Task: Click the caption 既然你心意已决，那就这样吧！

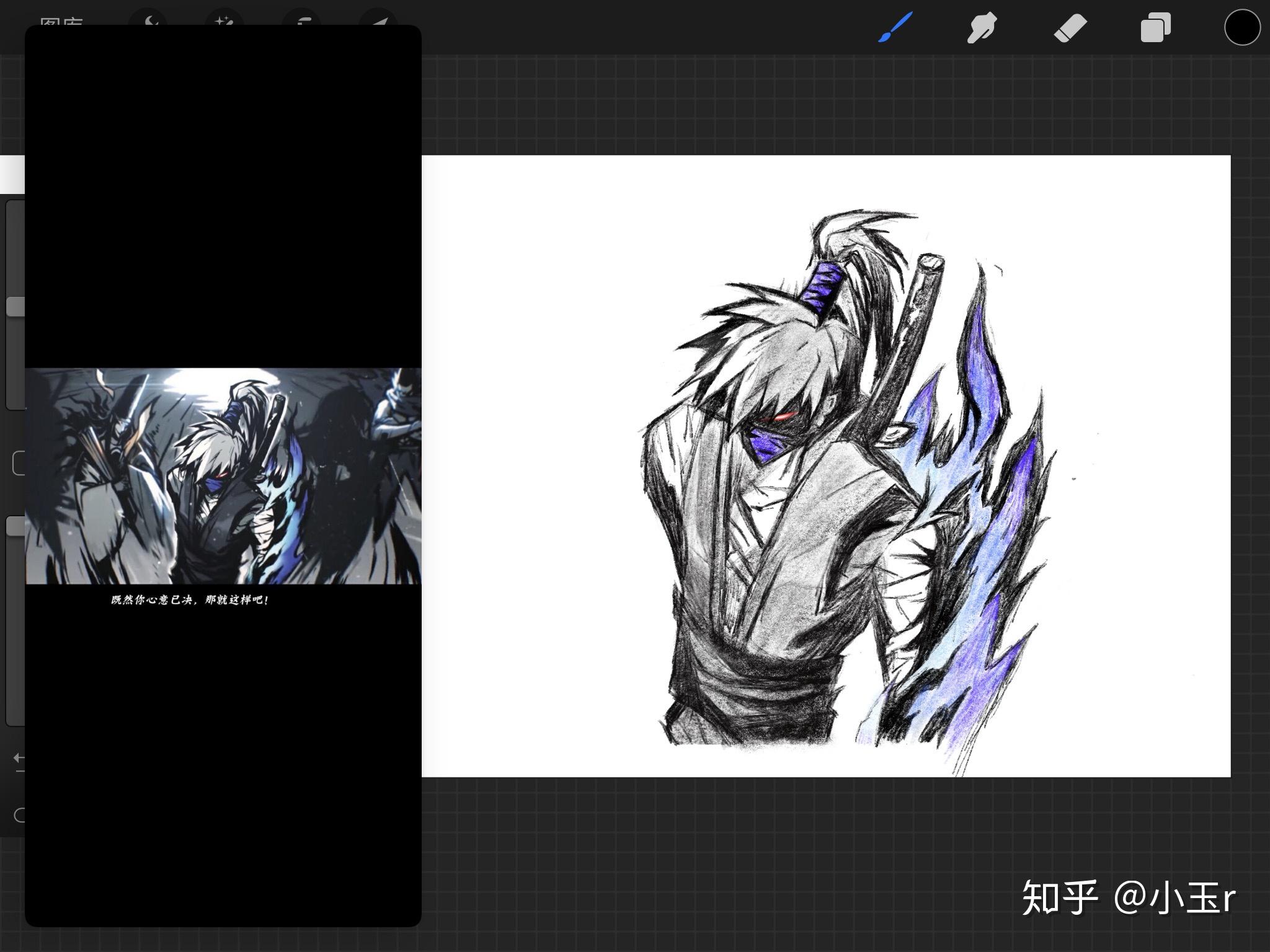Action: [x=190, y=600]
